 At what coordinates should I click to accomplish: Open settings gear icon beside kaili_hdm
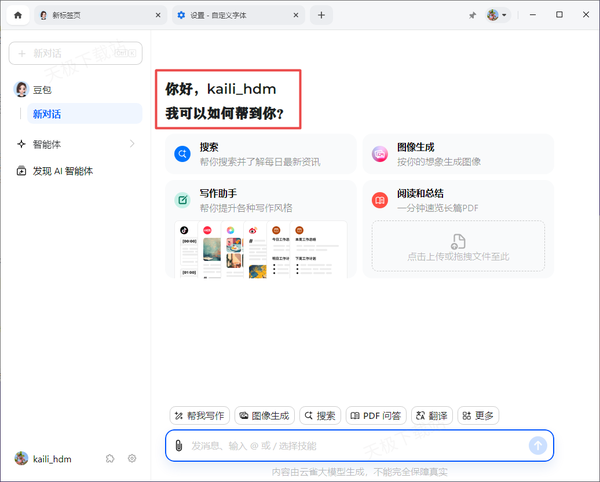pos(132,458)
